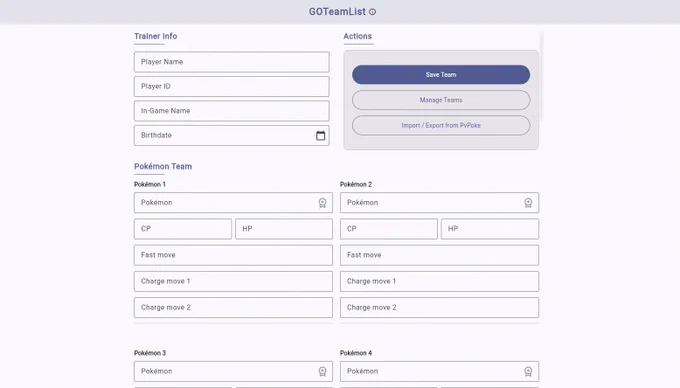
Task: Select Pokémon 4 name field
Action: 439,371
